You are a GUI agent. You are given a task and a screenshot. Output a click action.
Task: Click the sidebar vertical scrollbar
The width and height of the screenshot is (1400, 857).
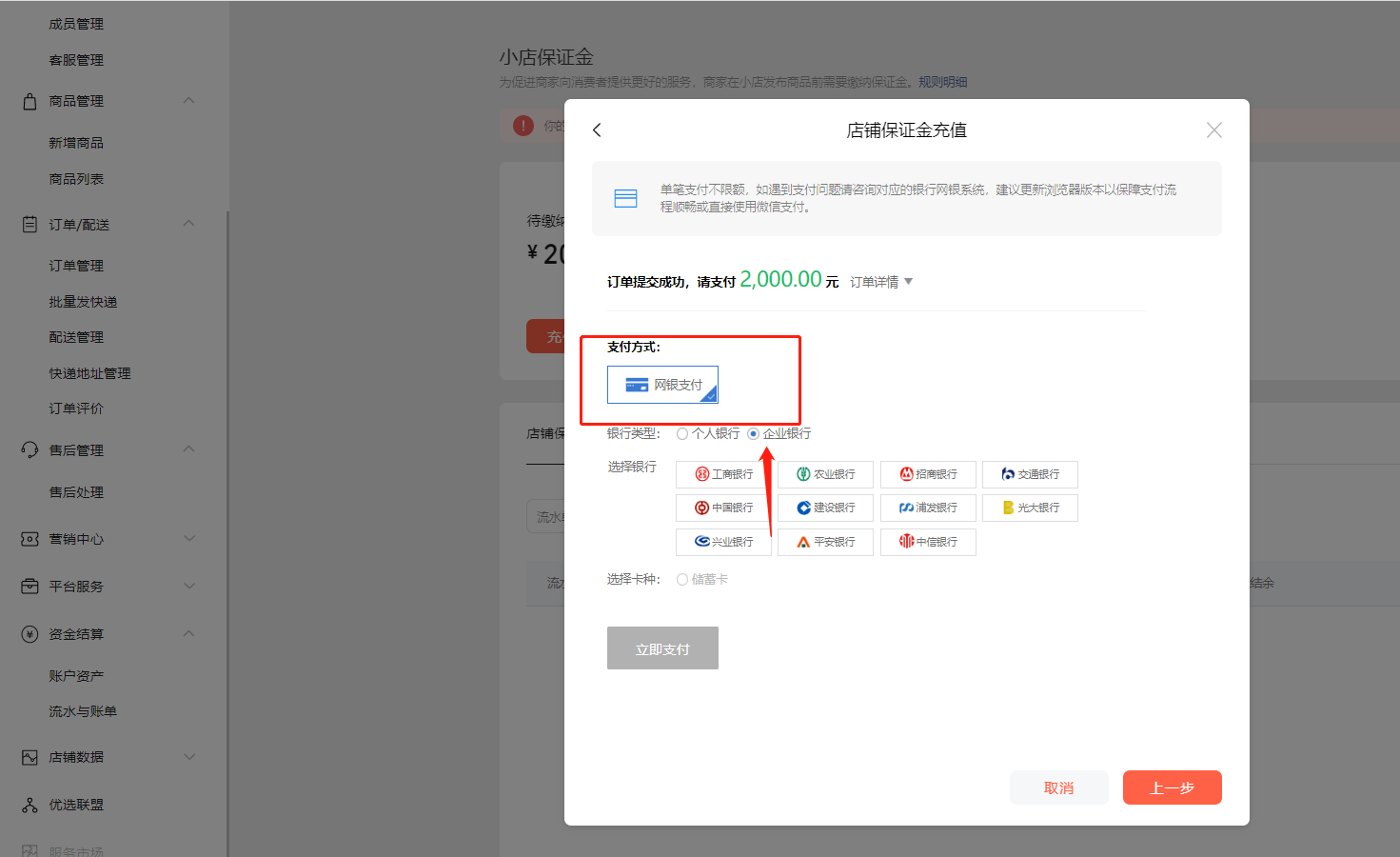click(227, 533)
